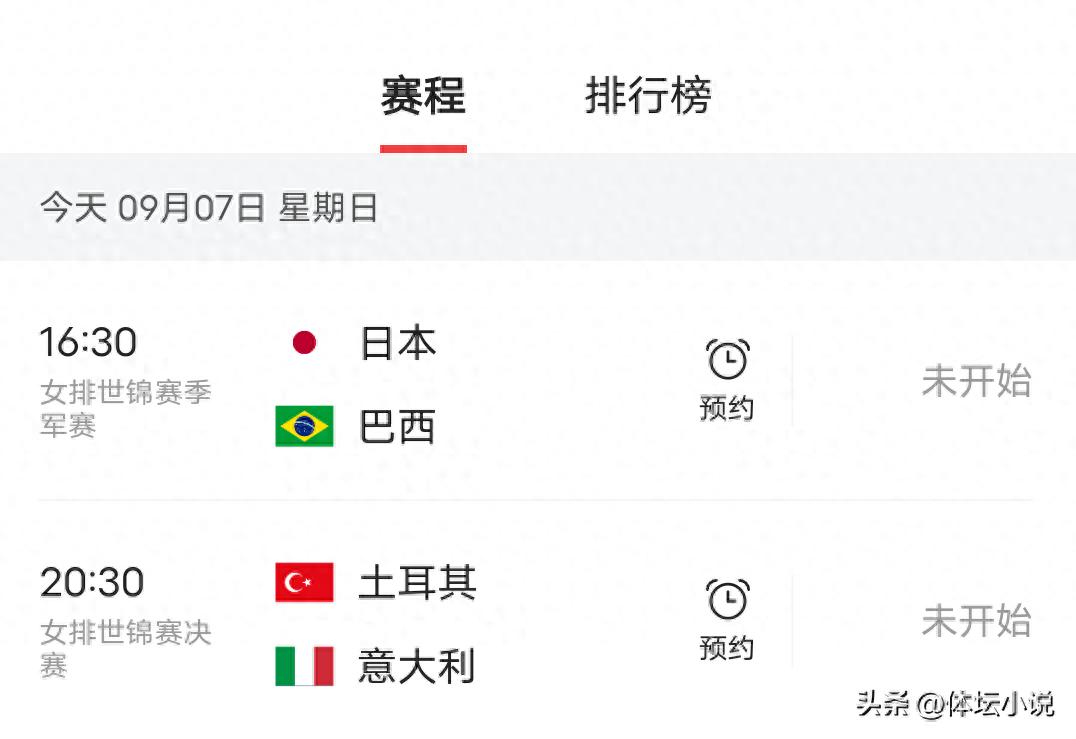Open team 日本
Image resolution: width=1076 pixels, height=739 pixels.
(x=398, y=342)
